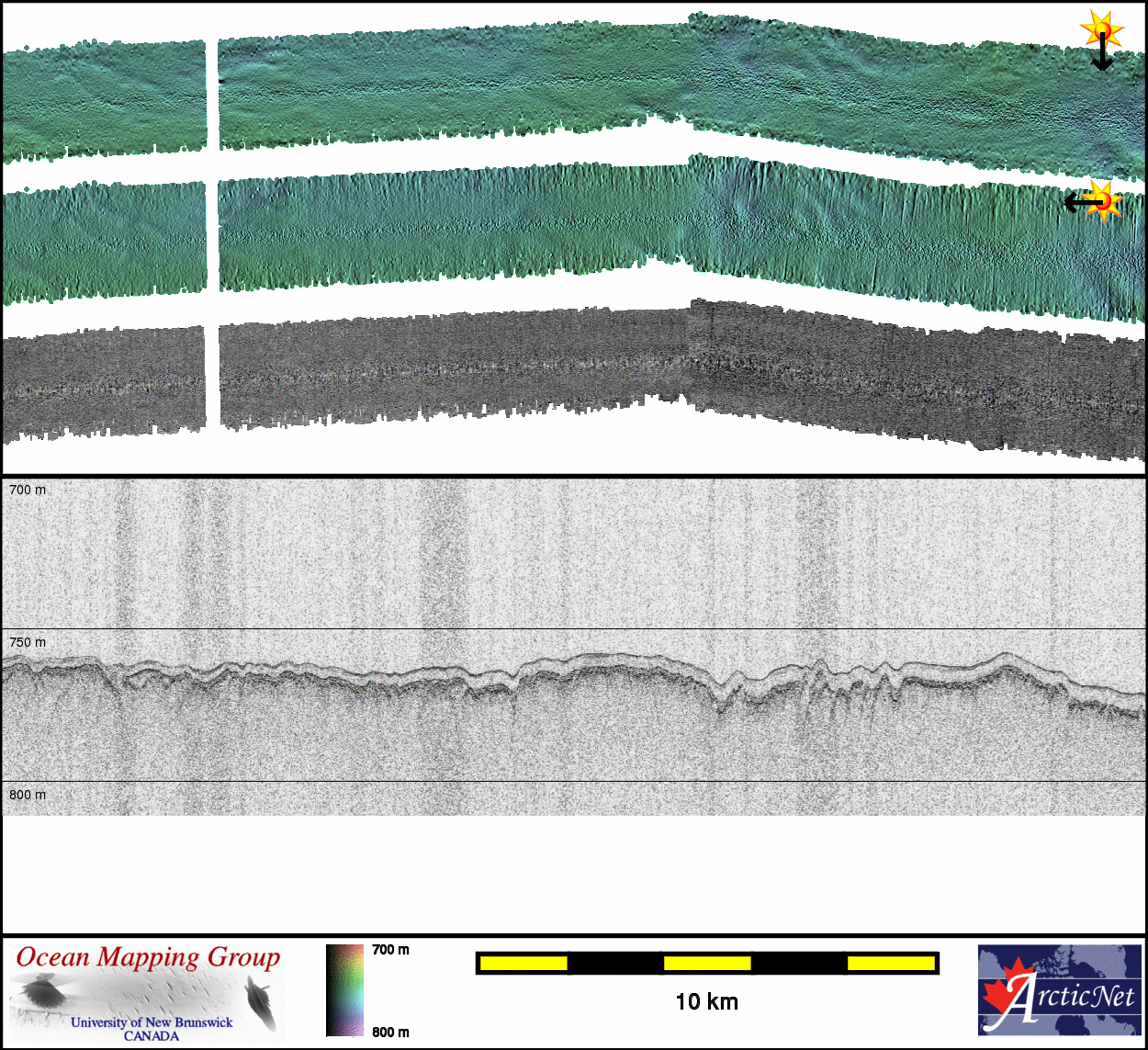Screen dimensions: 1148x1050
Task: Click the leftmost yellow scale bar segment
Action: [x=523, y=963]
